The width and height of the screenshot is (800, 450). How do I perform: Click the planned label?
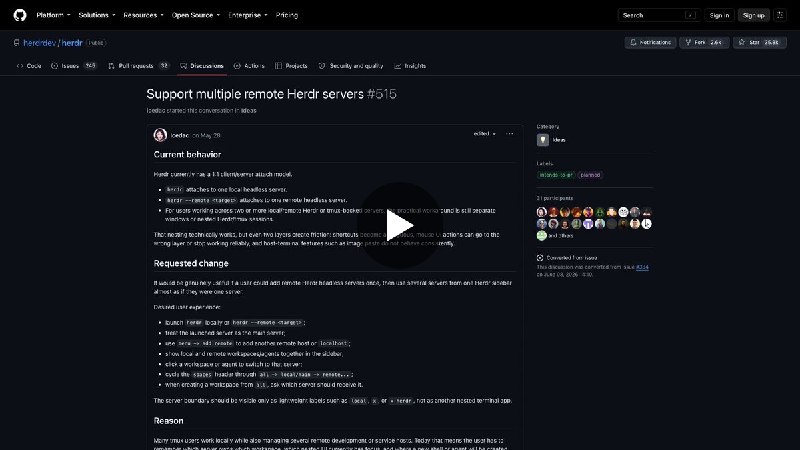pos(590,175)
